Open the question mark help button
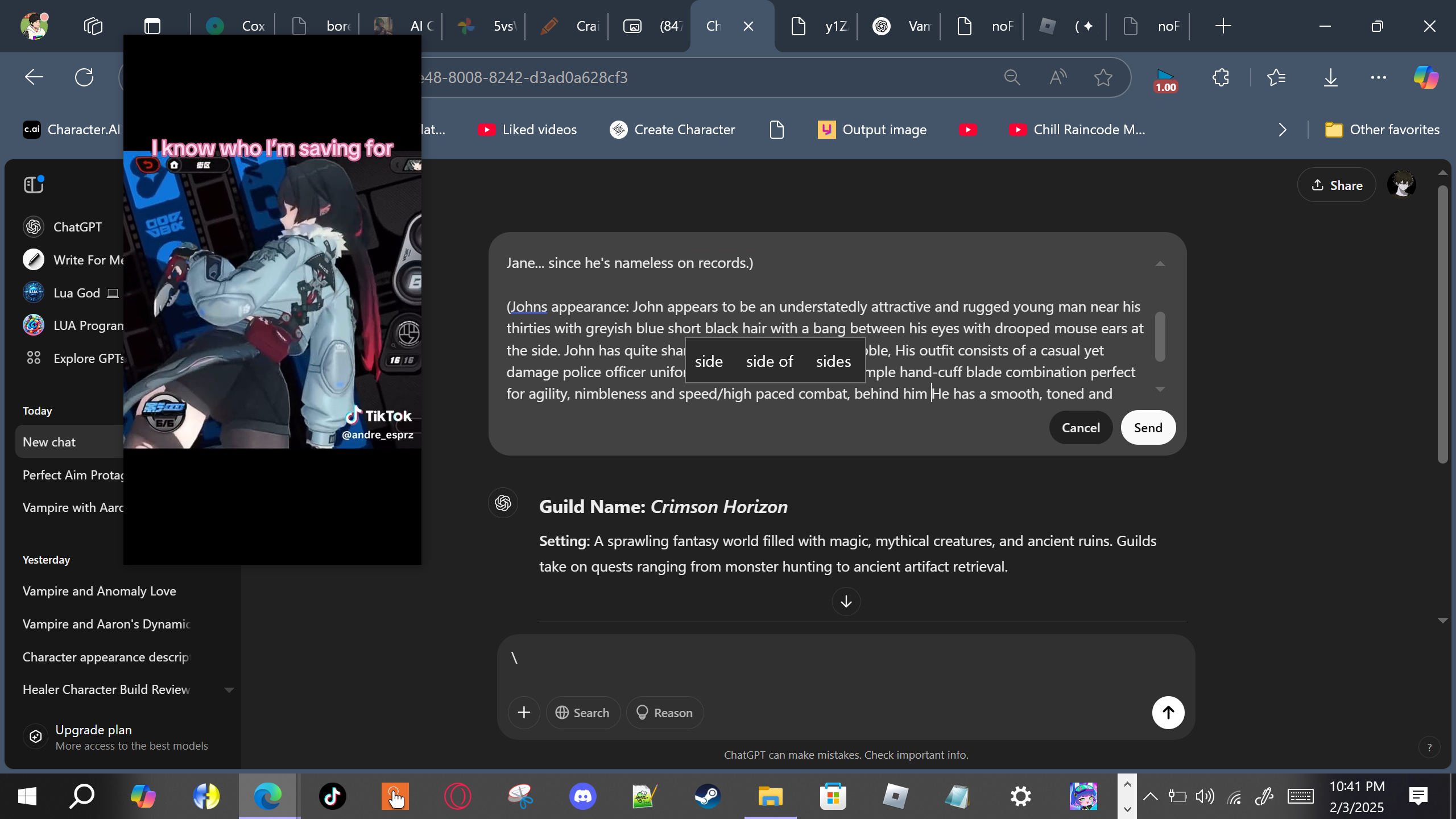This screenshot has width=1456, height=819. tap(1429, 747)
